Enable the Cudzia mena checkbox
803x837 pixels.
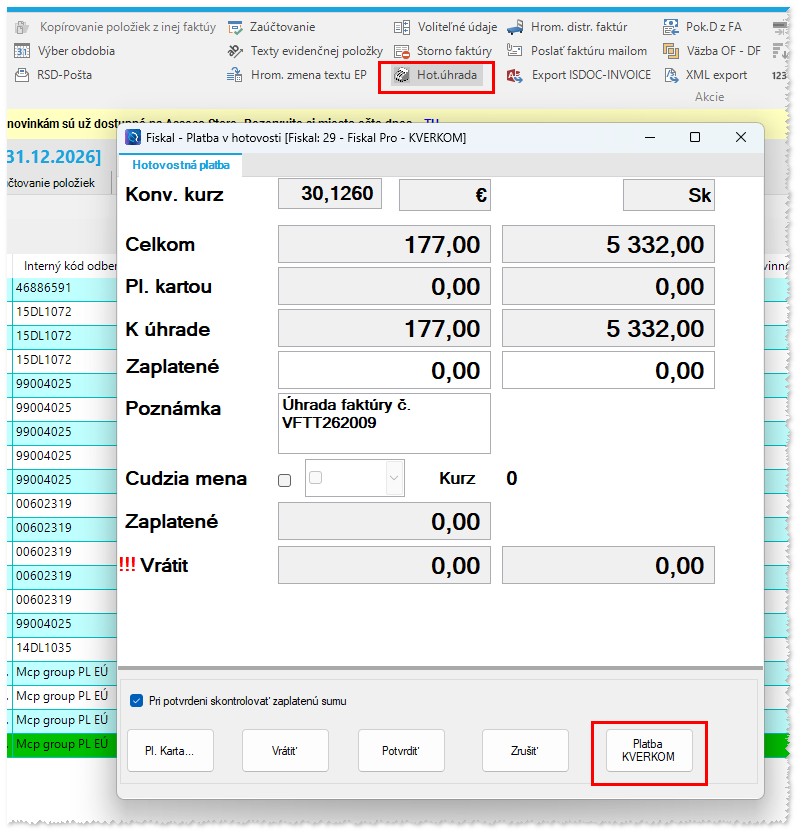point(285,480)
